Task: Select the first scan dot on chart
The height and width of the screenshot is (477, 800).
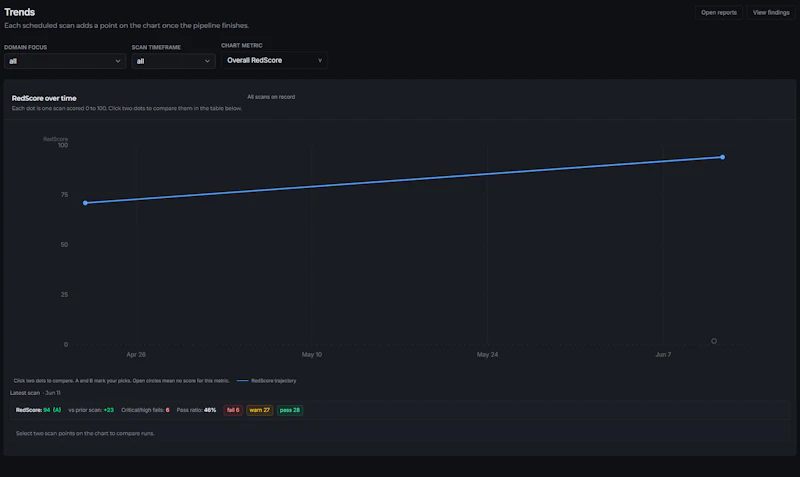Action: [x=85, y=203]
